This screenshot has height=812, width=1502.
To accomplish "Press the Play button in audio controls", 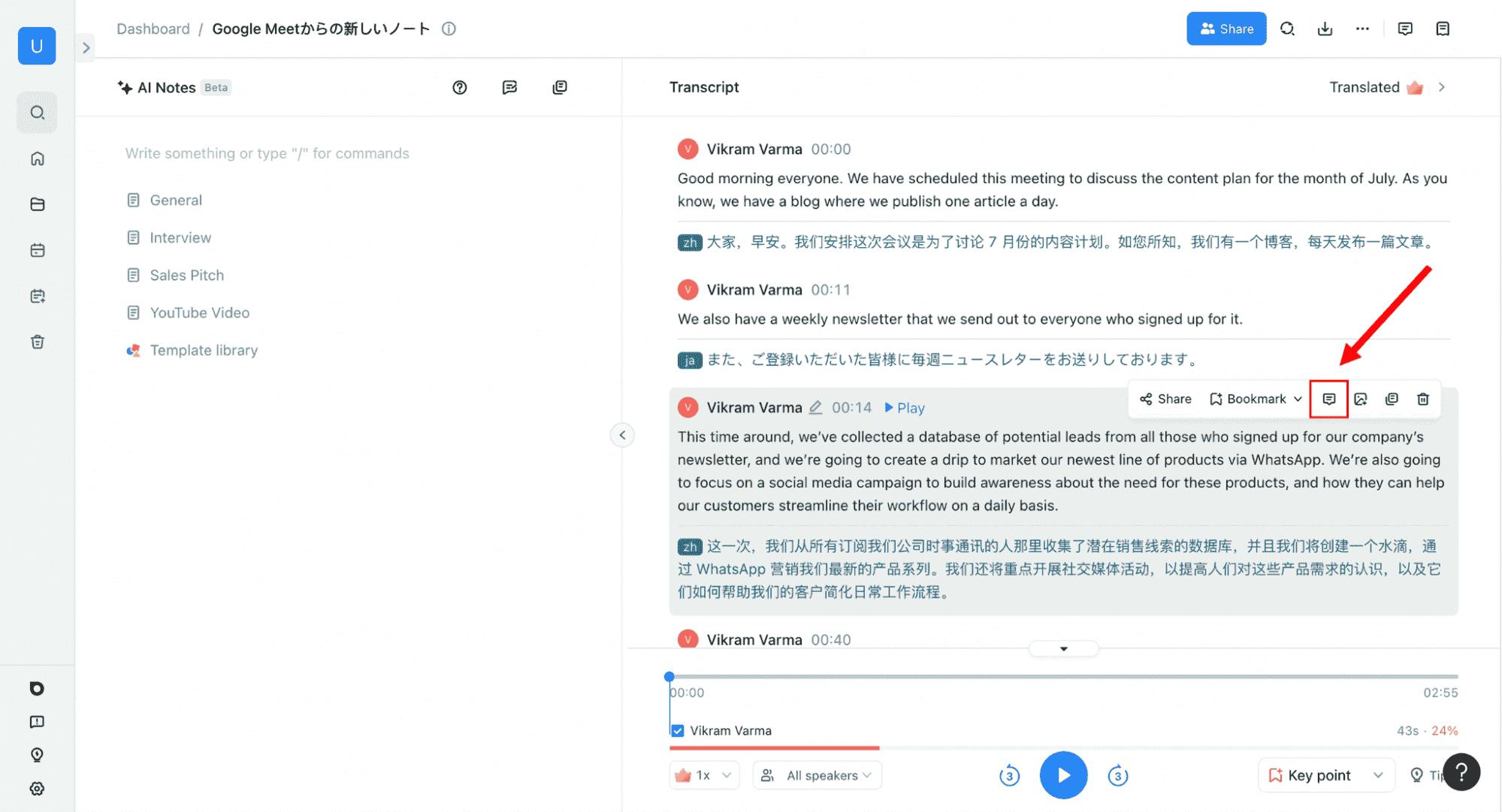I will point(1063,774).
